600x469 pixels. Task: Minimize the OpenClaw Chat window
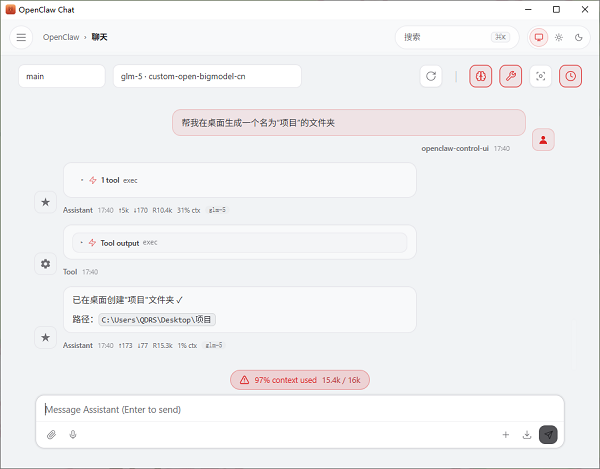pos(528,10)
